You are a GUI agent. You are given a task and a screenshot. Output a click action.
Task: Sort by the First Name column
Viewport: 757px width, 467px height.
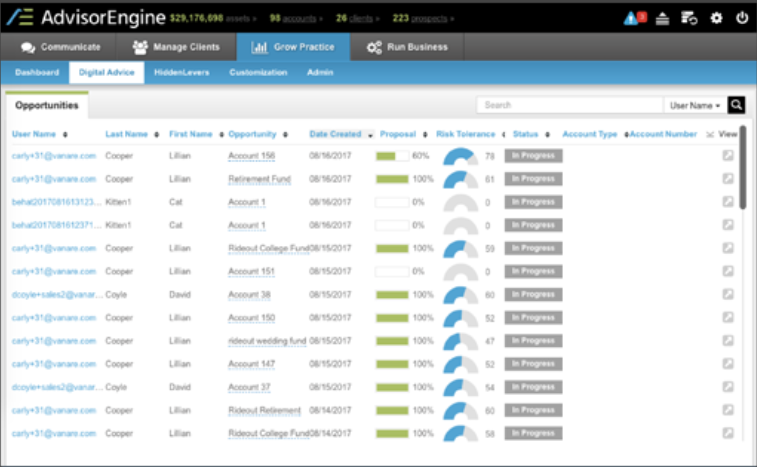pyautogui.click(x=196, y=134)
